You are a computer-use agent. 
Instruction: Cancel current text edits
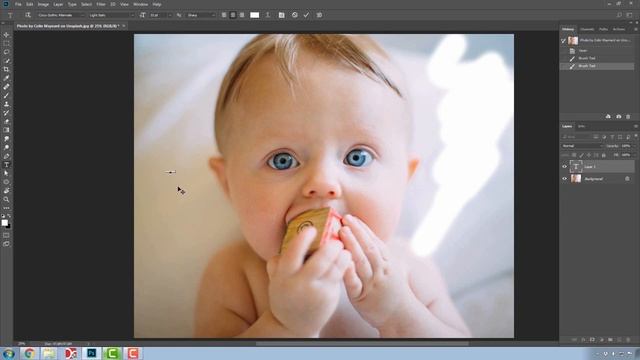coord(295,15)
